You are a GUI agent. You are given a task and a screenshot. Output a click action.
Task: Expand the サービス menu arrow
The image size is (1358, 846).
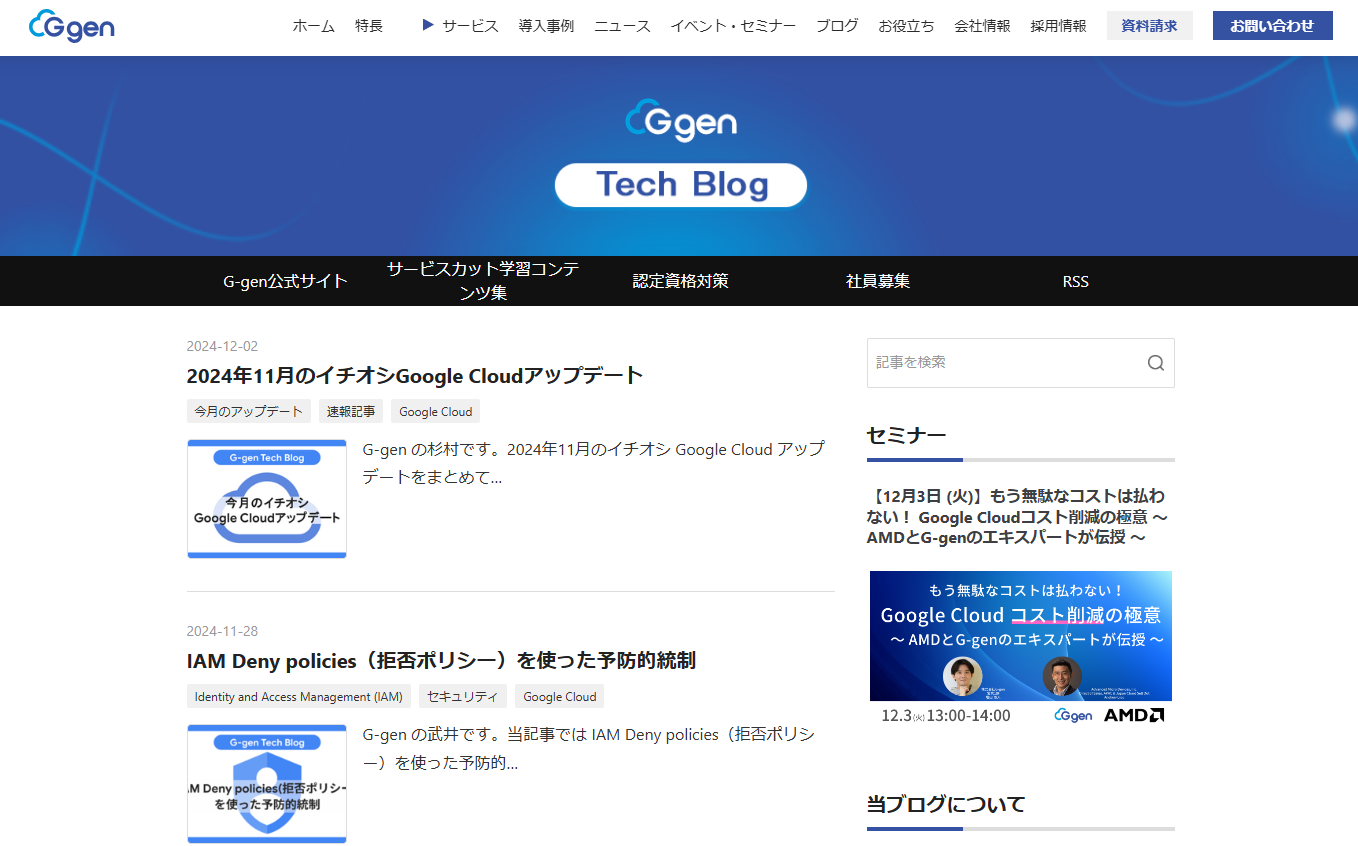[x=428, y=26]
